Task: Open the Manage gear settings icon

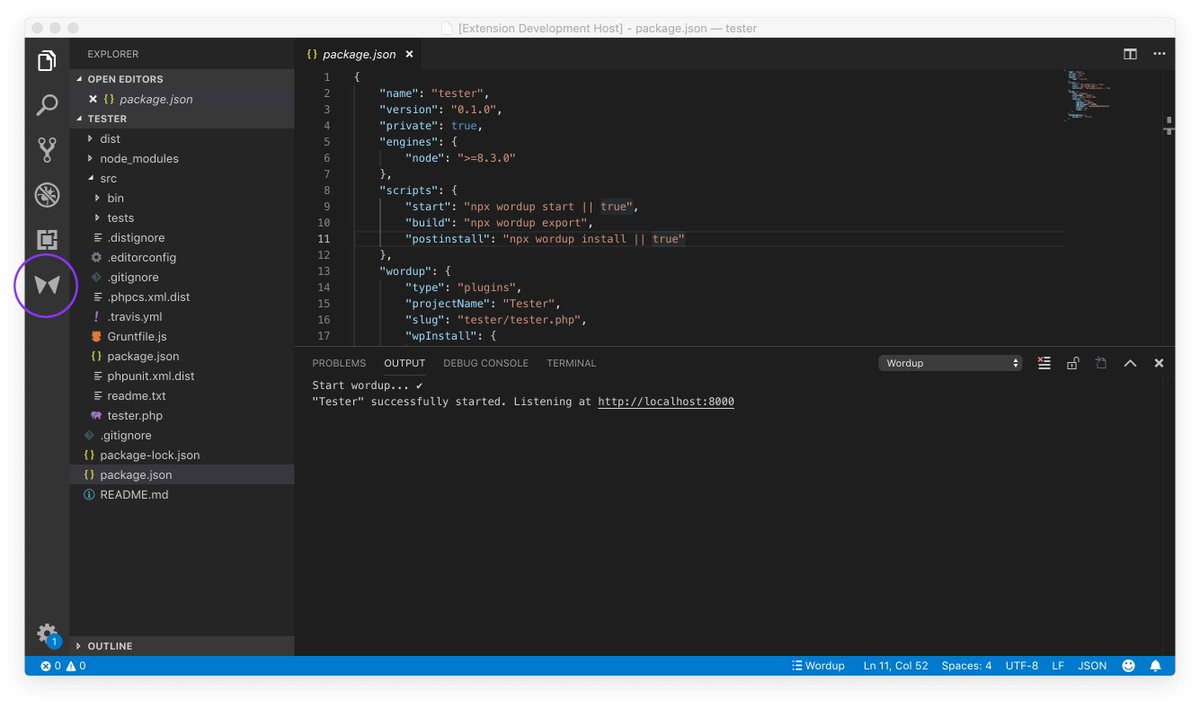Action: pyautogui.click(x=47, y=633)
